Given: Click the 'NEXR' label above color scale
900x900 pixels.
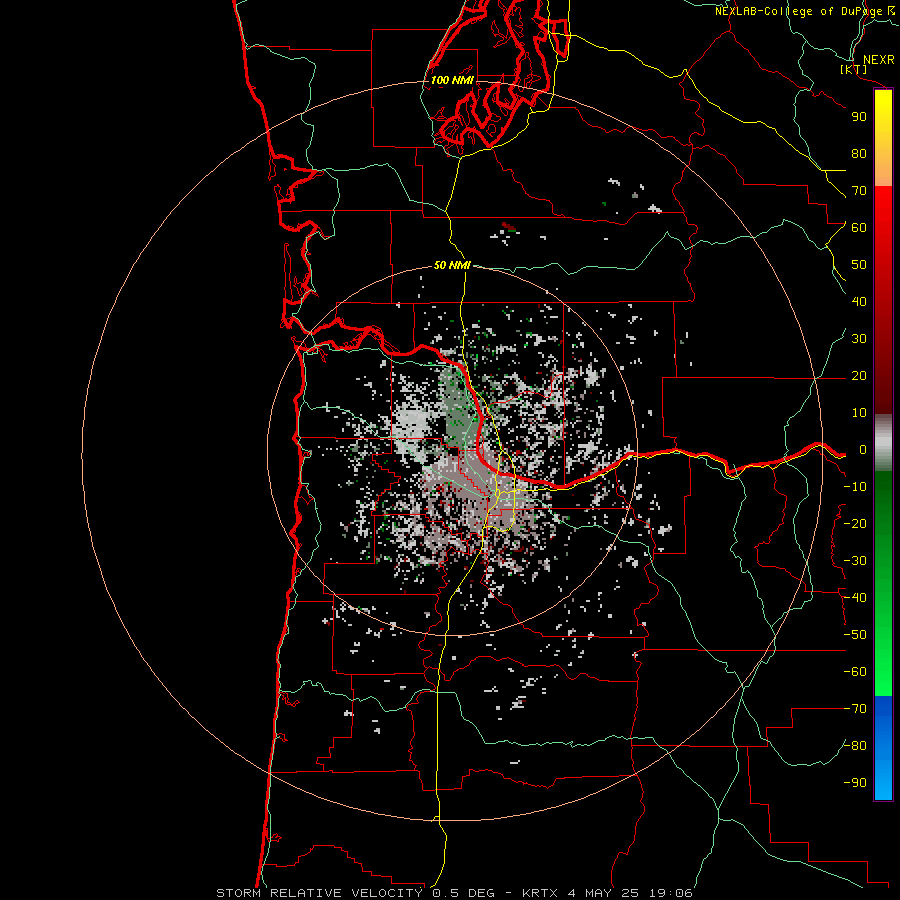Looking at the screenshot, I should click(879, 60).
